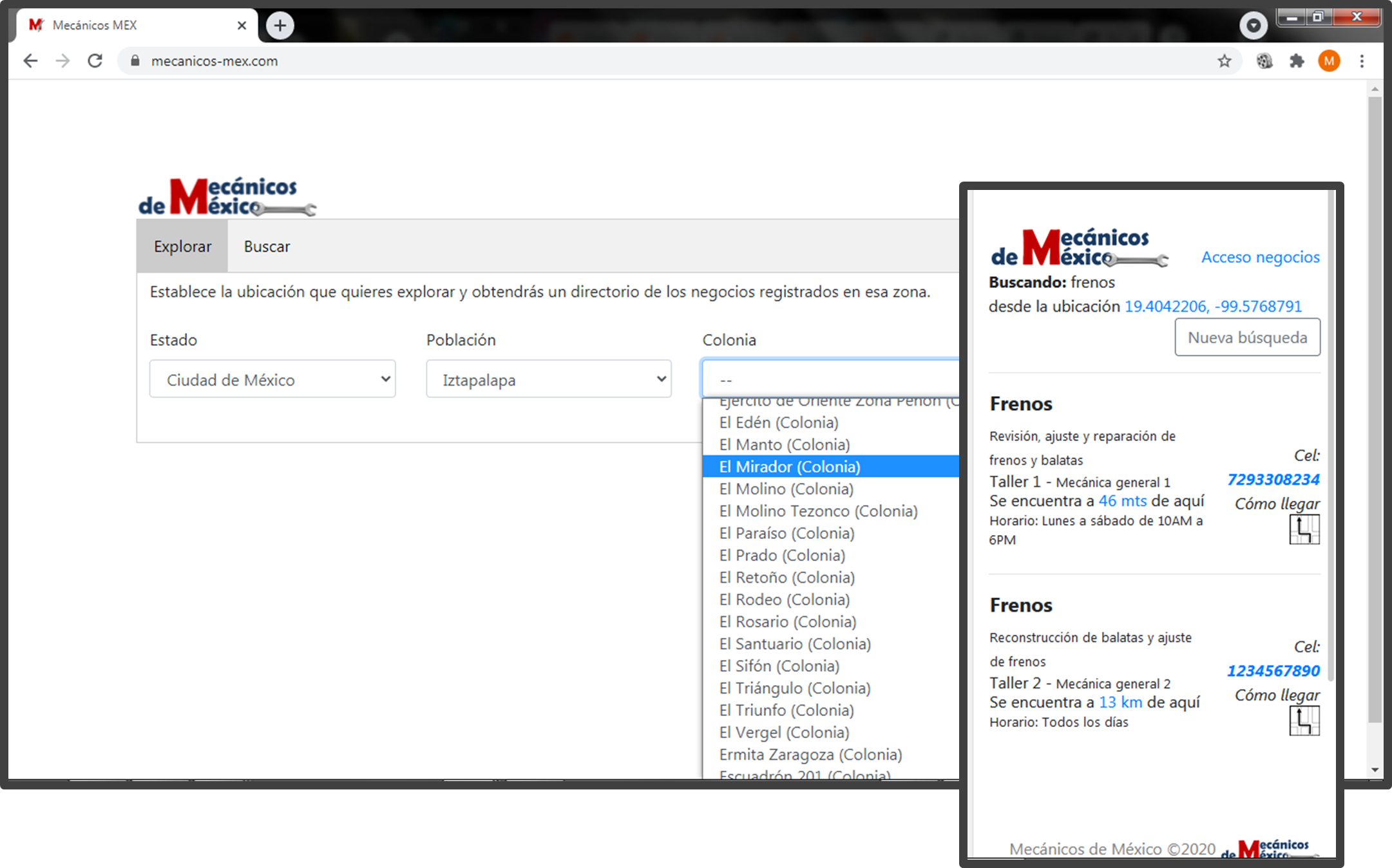The width and height of the screenshot is (1392, 868).
Task: Click the Taller 2 - Mecánica general 2 text
Action: click(1080, 683)
